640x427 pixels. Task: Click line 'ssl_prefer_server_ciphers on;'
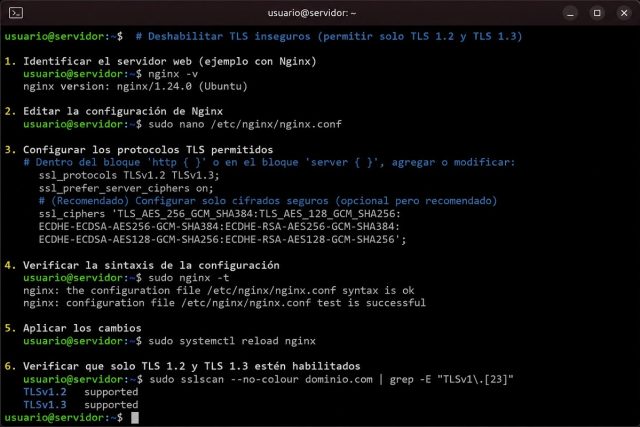(126, 188)
